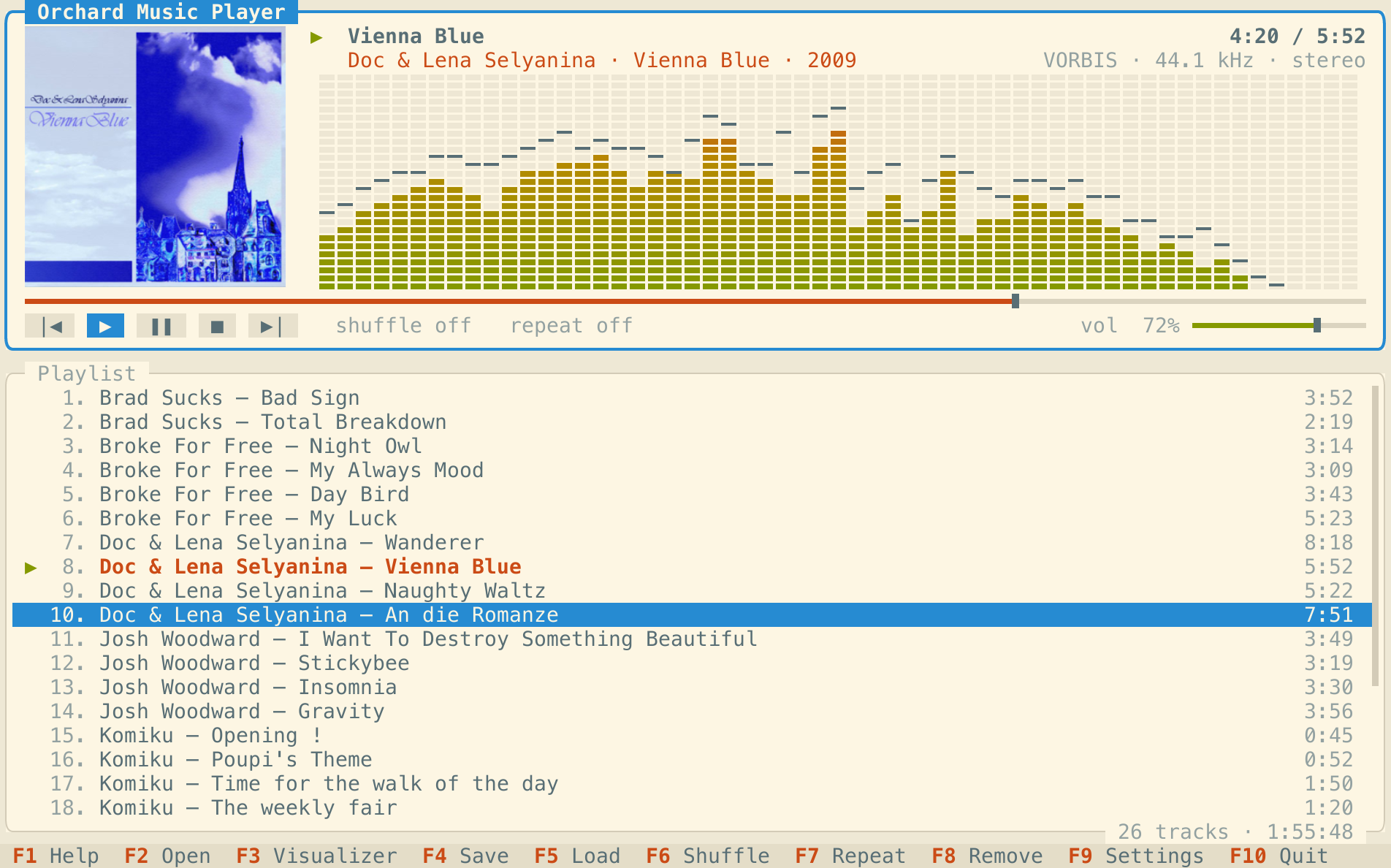Select track 2 Brad Sucks – Total Breakdown
1391x868 pixels.
pyautogui.click(x=692, y=422)
